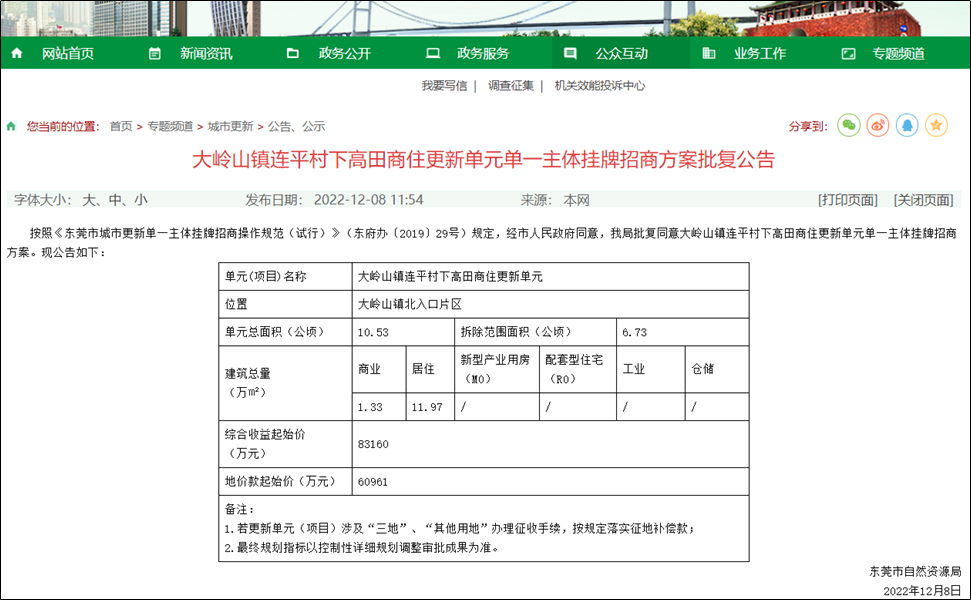Click the chat icon beside 公众互动
This screenshot has height=600, width=971.
[x=570, y=53]
